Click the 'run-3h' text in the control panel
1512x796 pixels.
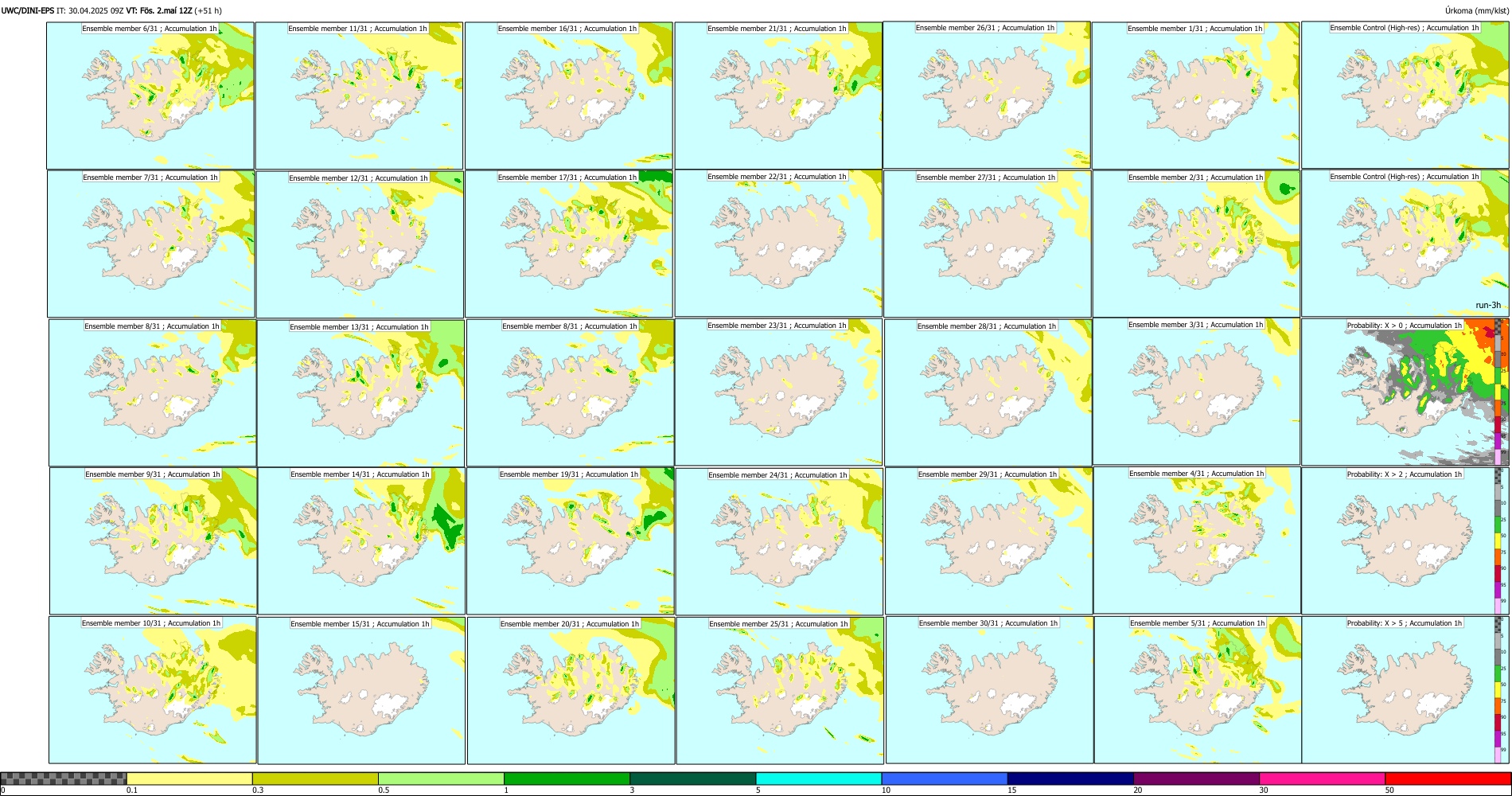point(1488,305)
